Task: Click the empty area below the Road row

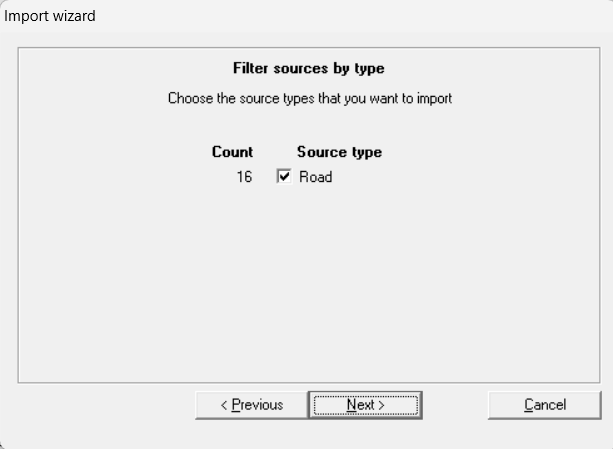Action: click(308, 280)
